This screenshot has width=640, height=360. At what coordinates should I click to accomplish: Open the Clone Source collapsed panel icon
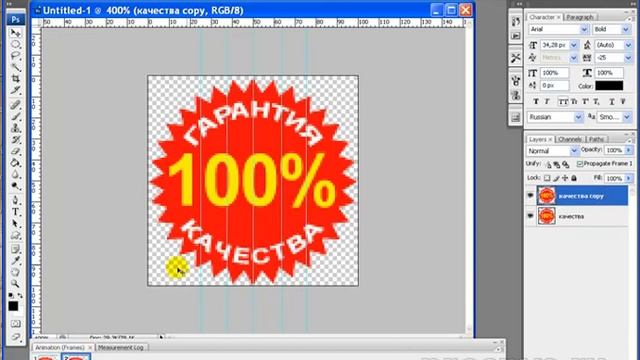coord(516,96)
